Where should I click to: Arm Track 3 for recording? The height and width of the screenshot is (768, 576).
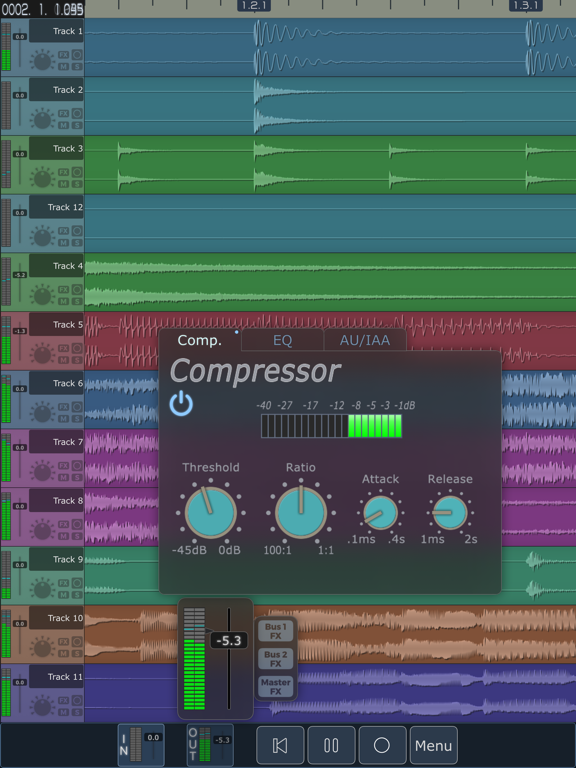tap(77, 172)
